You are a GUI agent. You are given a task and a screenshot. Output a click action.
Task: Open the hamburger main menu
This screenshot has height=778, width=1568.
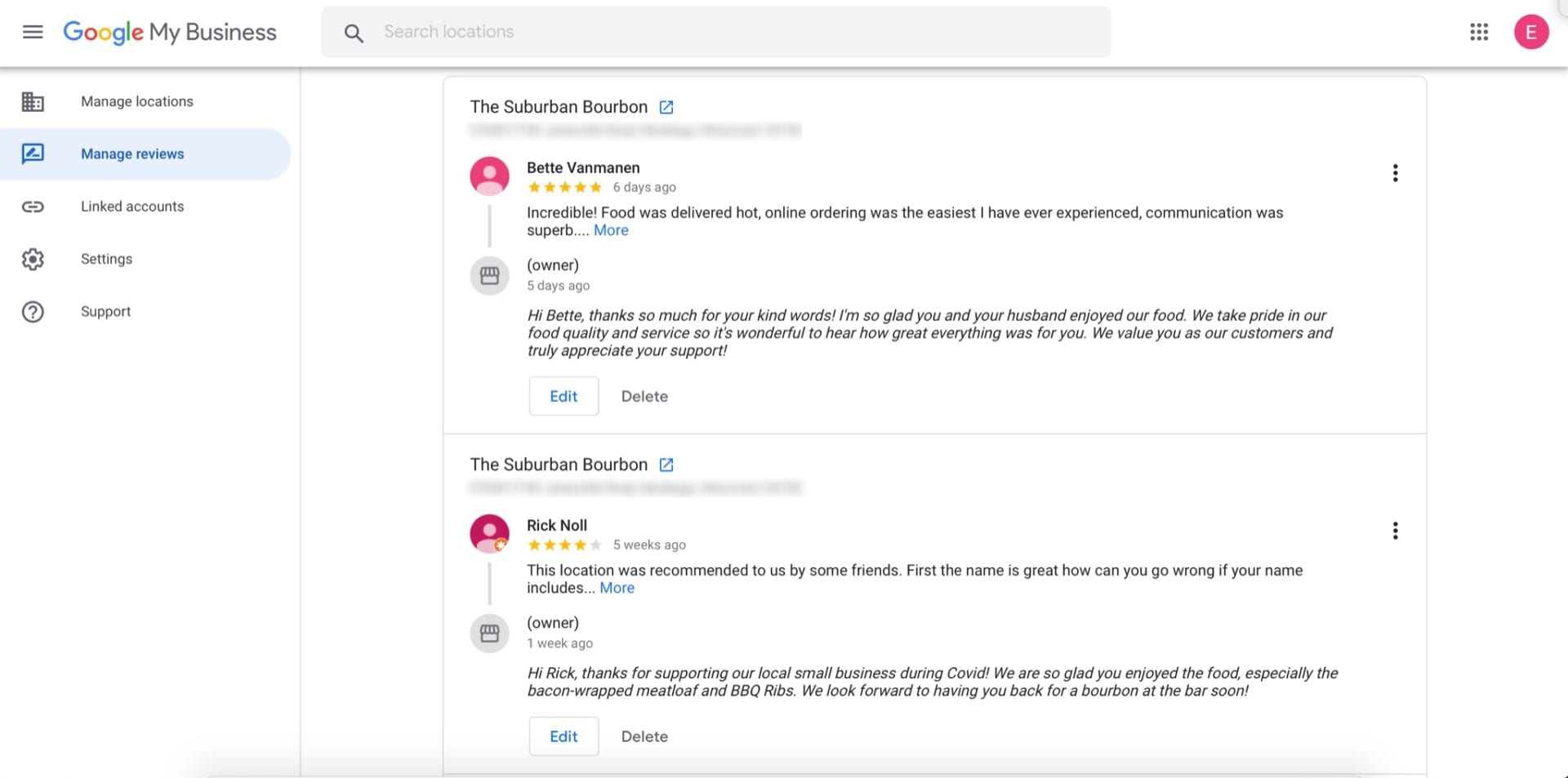[33, 32]
